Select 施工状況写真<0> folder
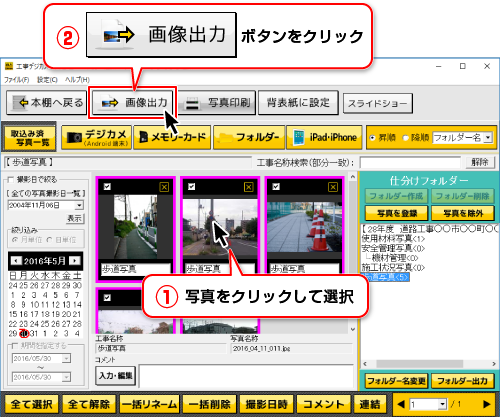Viewport: 500px width, 417px height. click(x=393, y=267)
